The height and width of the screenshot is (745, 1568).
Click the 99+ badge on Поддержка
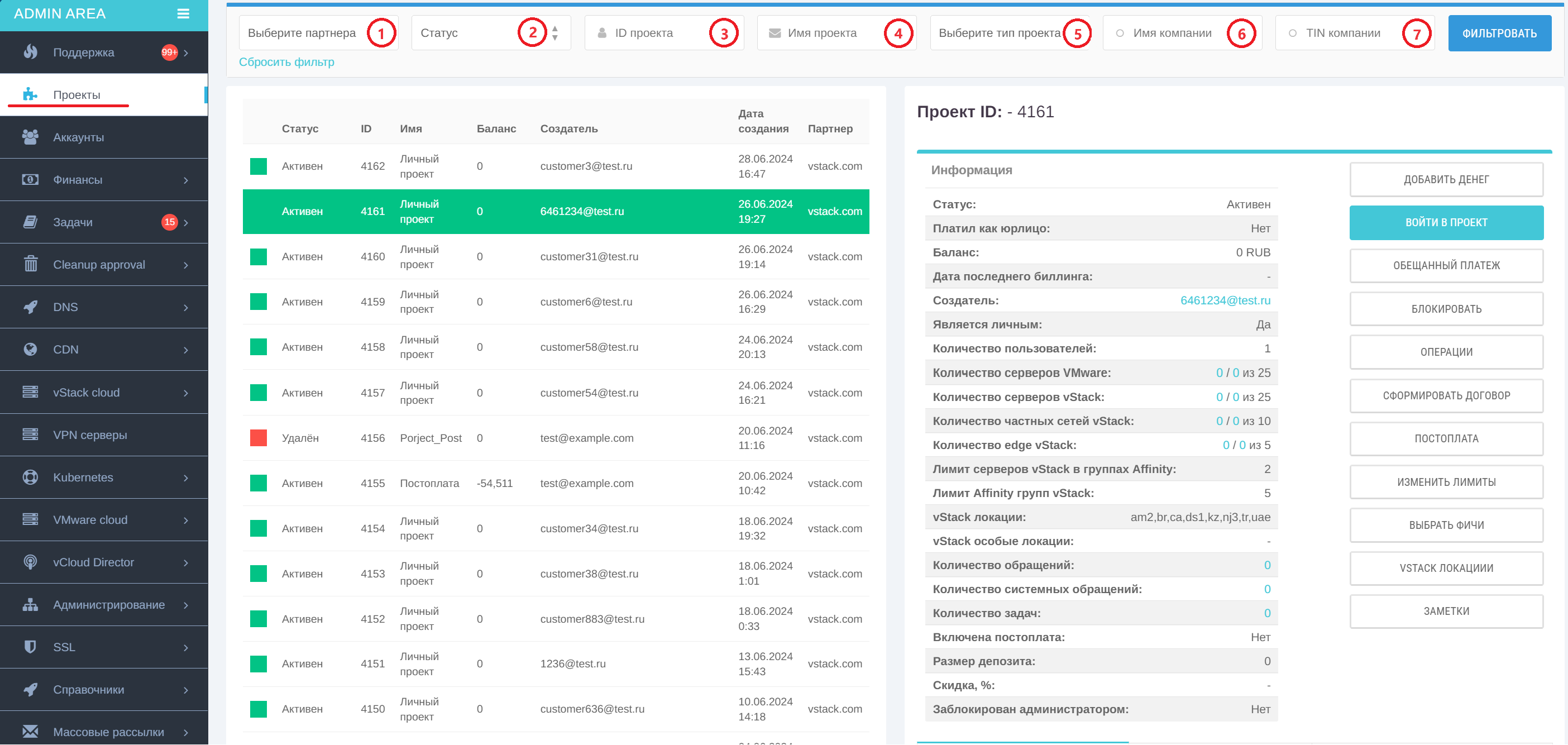(x=169, y=52)
